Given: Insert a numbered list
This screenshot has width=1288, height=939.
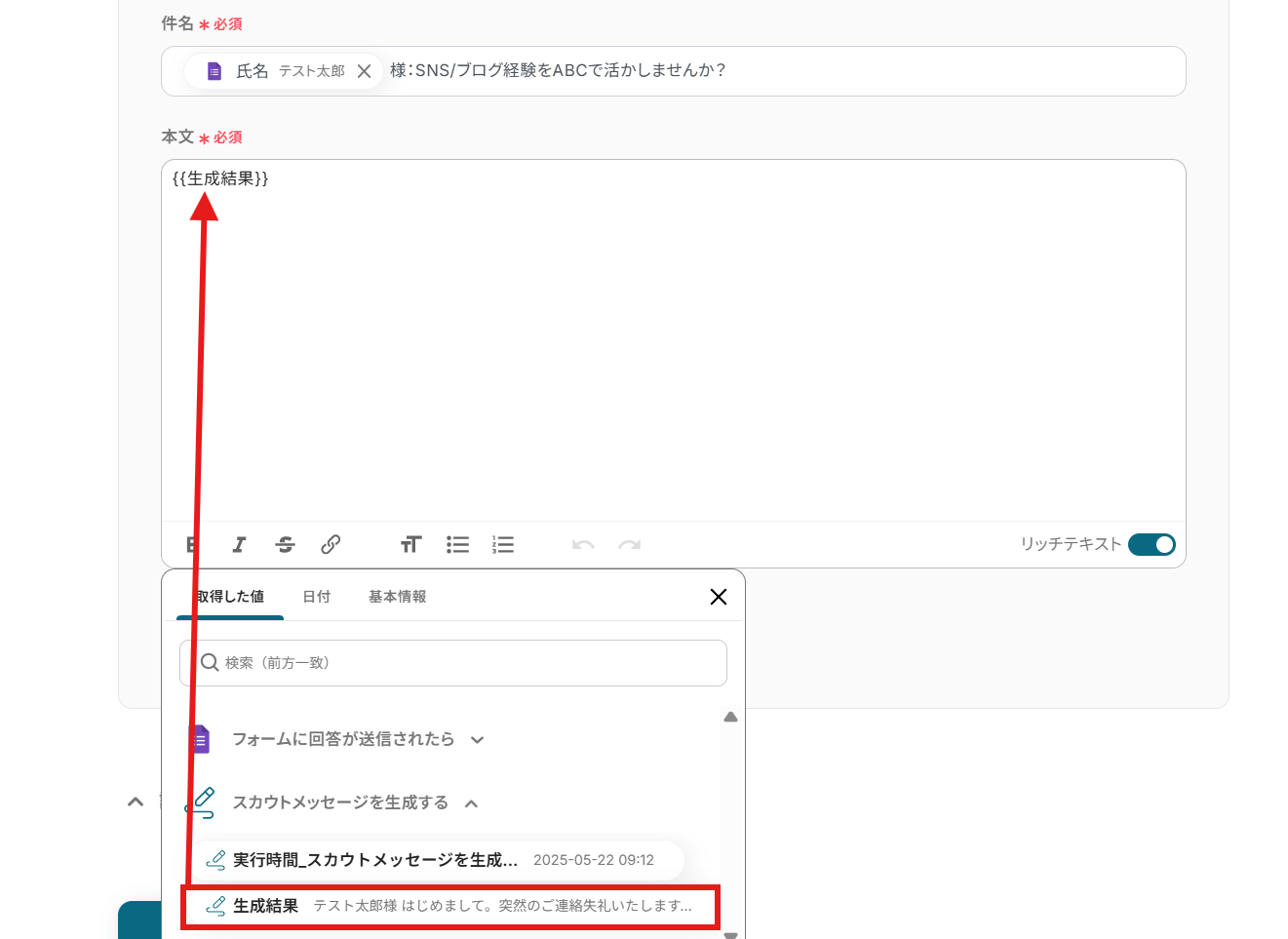Looking at the screenshot, I should pos(503,545).
